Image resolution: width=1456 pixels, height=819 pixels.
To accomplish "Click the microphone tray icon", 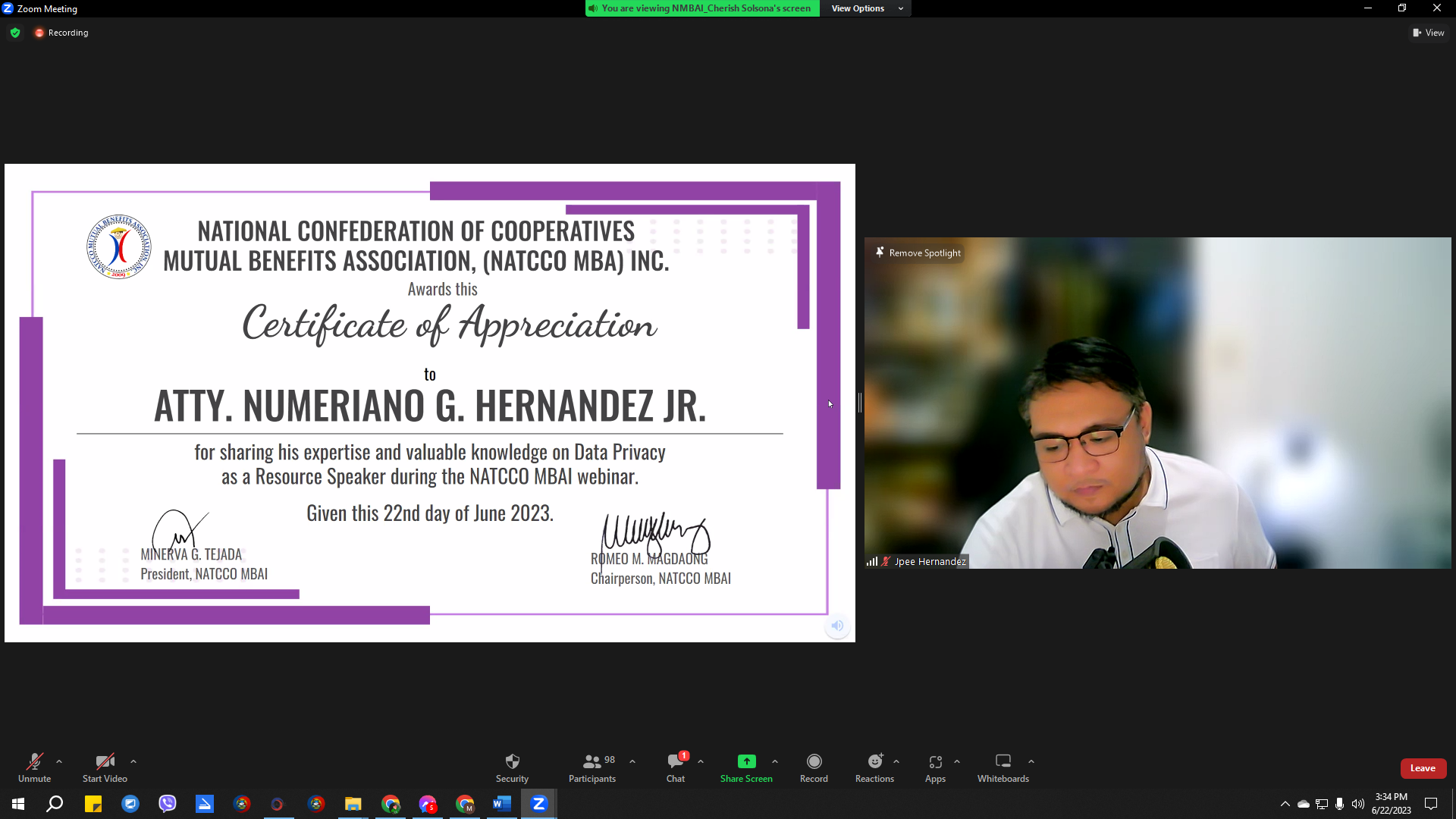I will point(1340,804).
